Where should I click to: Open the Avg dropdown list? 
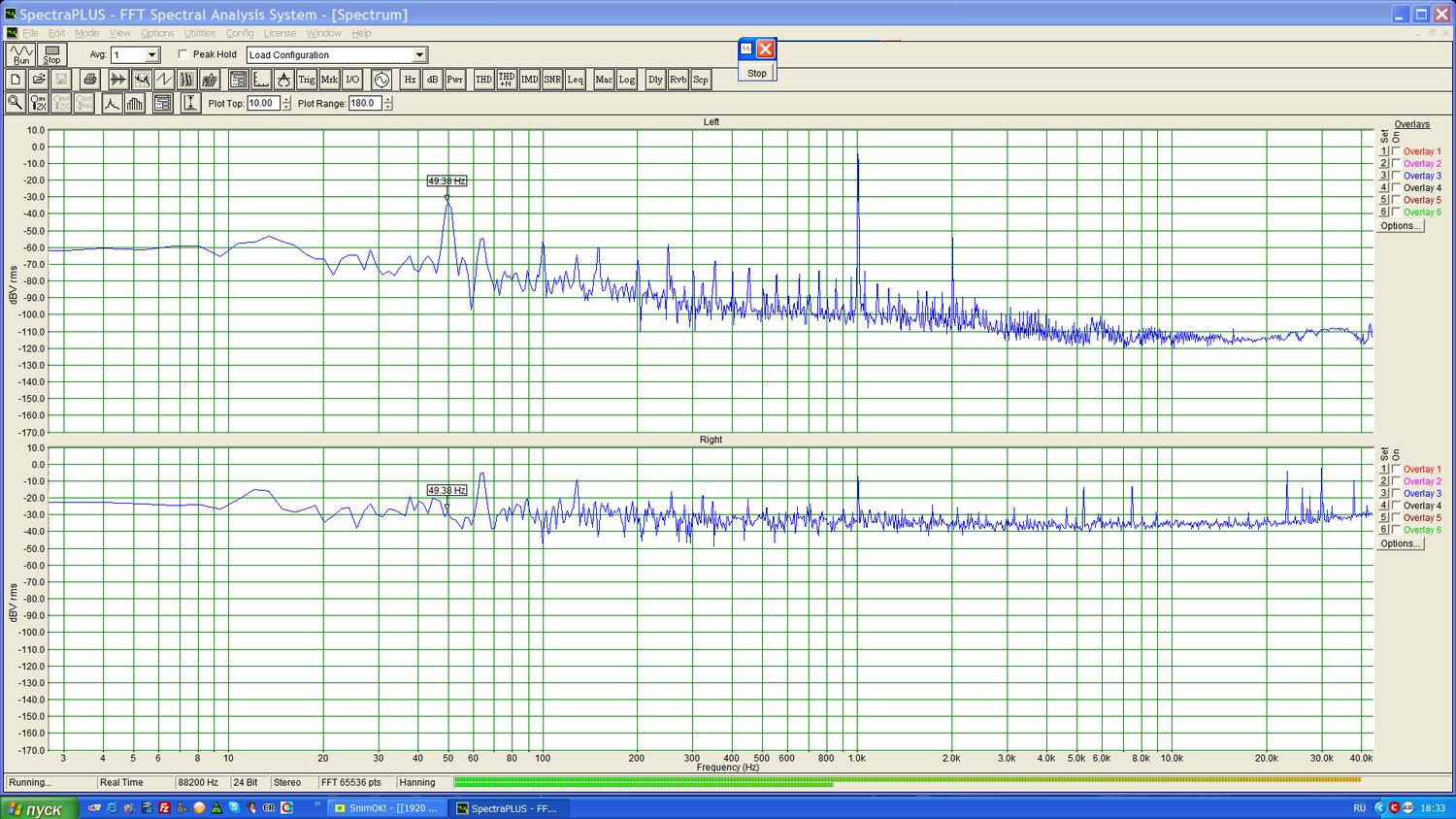pos(151,55)
